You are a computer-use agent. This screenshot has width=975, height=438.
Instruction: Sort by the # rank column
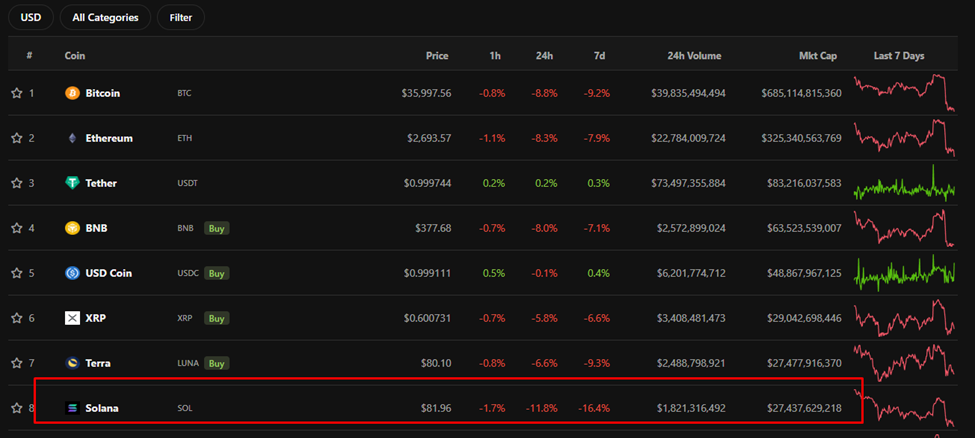[29, 55]
